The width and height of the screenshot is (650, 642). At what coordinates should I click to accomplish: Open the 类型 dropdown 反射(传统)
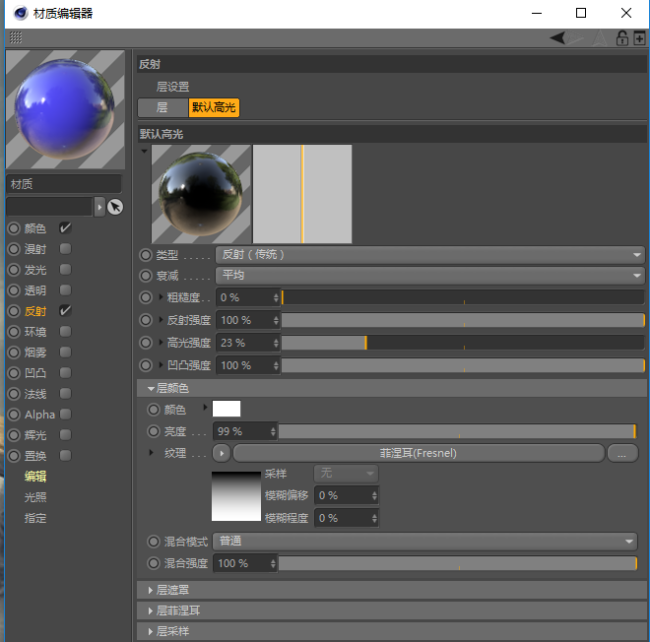click(430, 254)
